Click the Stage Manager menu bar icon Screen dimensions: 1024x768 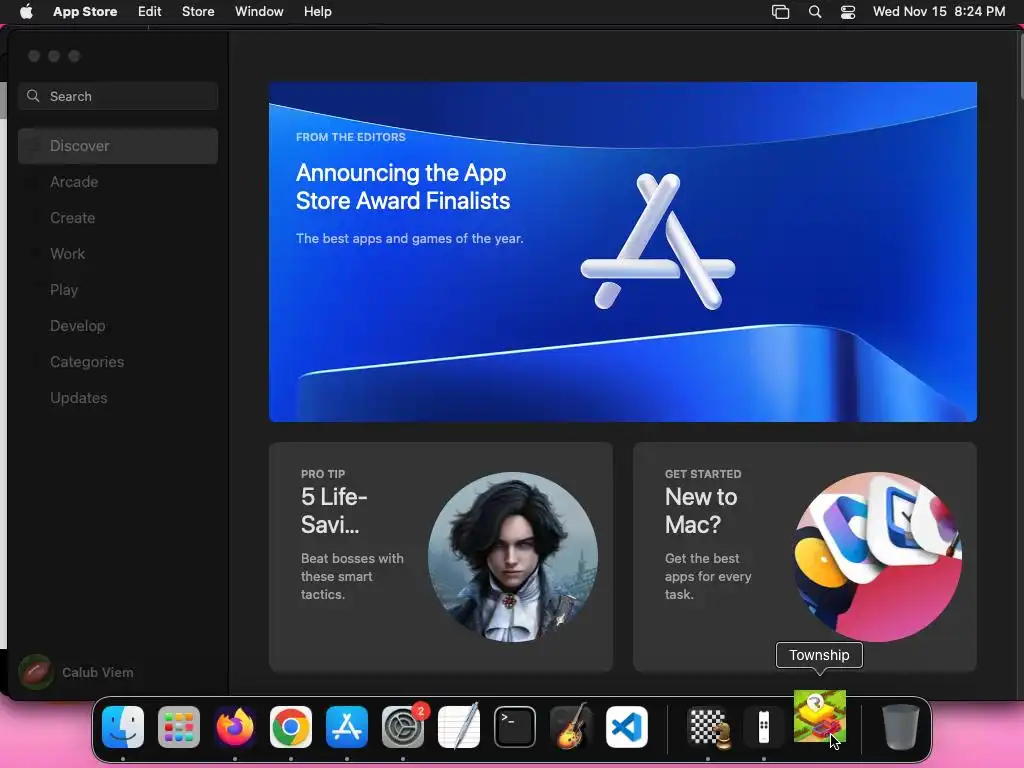pos(780,12)
